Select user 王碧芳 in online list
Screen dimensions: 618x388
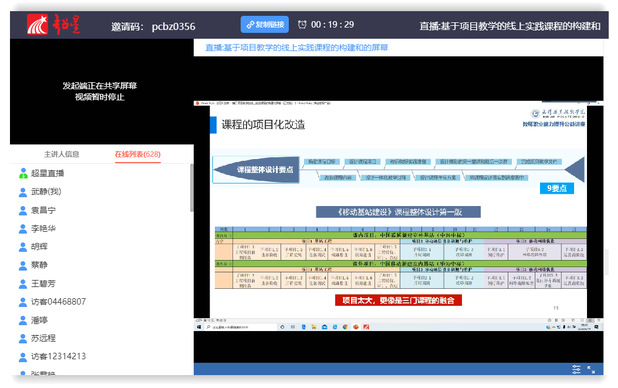(x=43, y=284)
